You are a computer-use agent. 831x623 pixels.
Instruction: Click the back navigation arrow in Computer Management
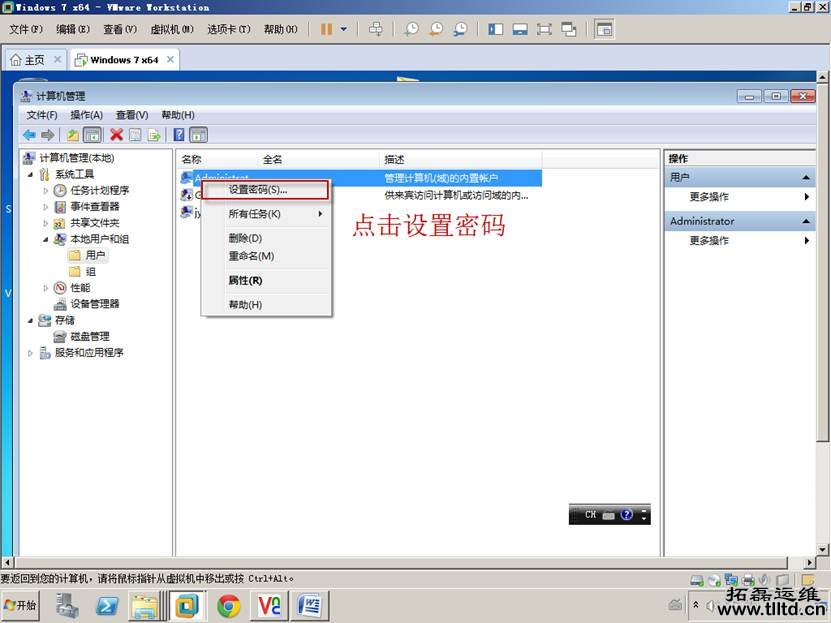pyautogui.click(x=28, y=134)
